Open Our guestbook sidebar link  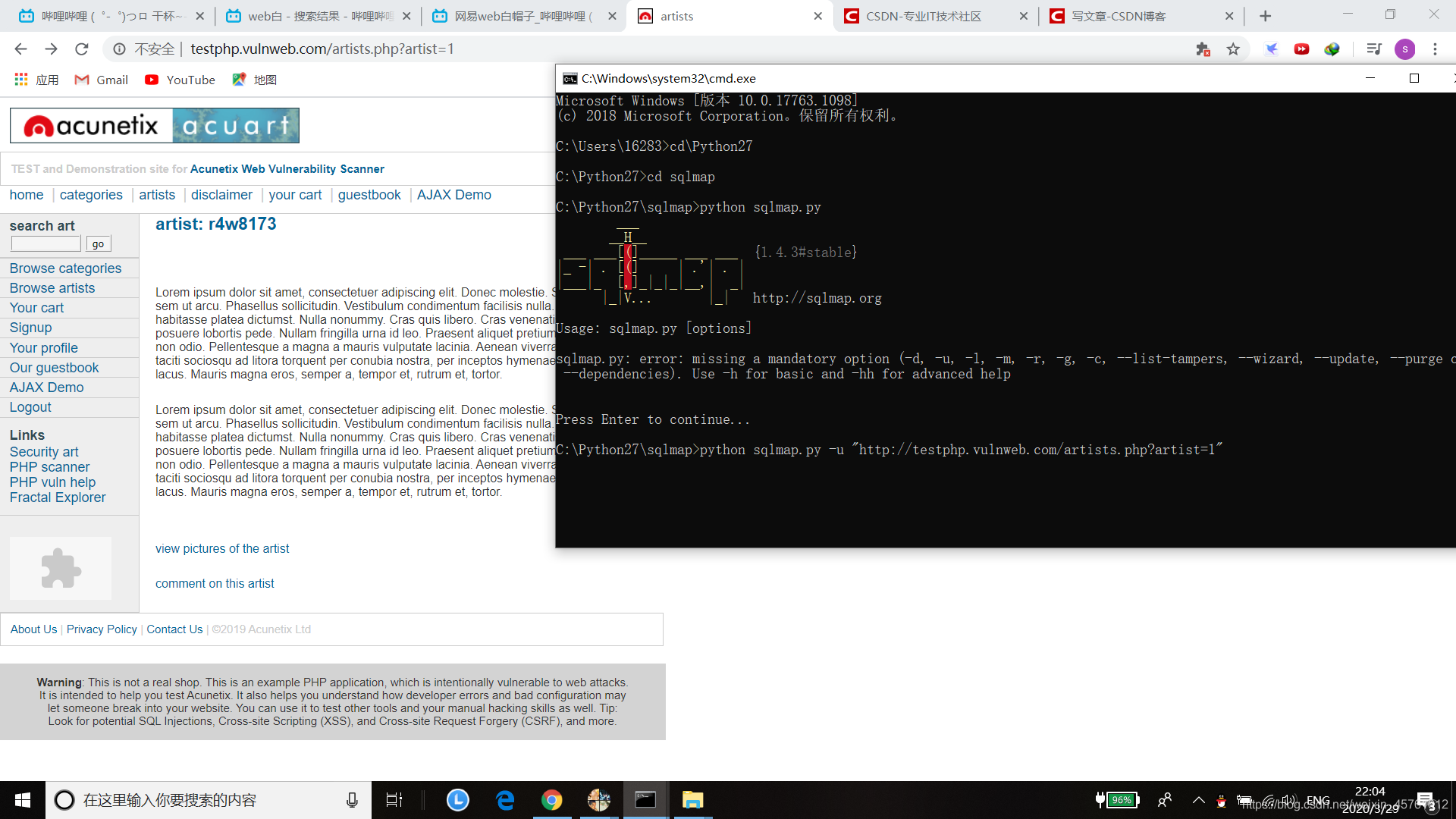tap(54, 368)
